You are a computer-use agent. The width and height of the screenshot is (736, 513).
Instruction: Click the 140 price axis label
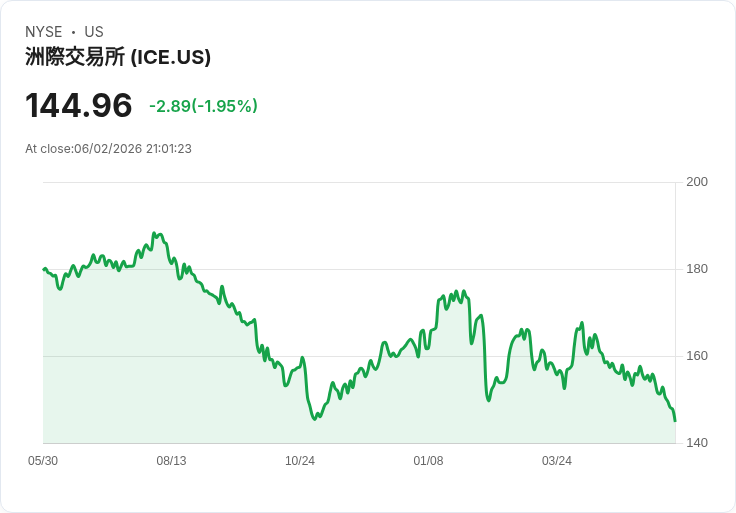[x=697, y=443]
